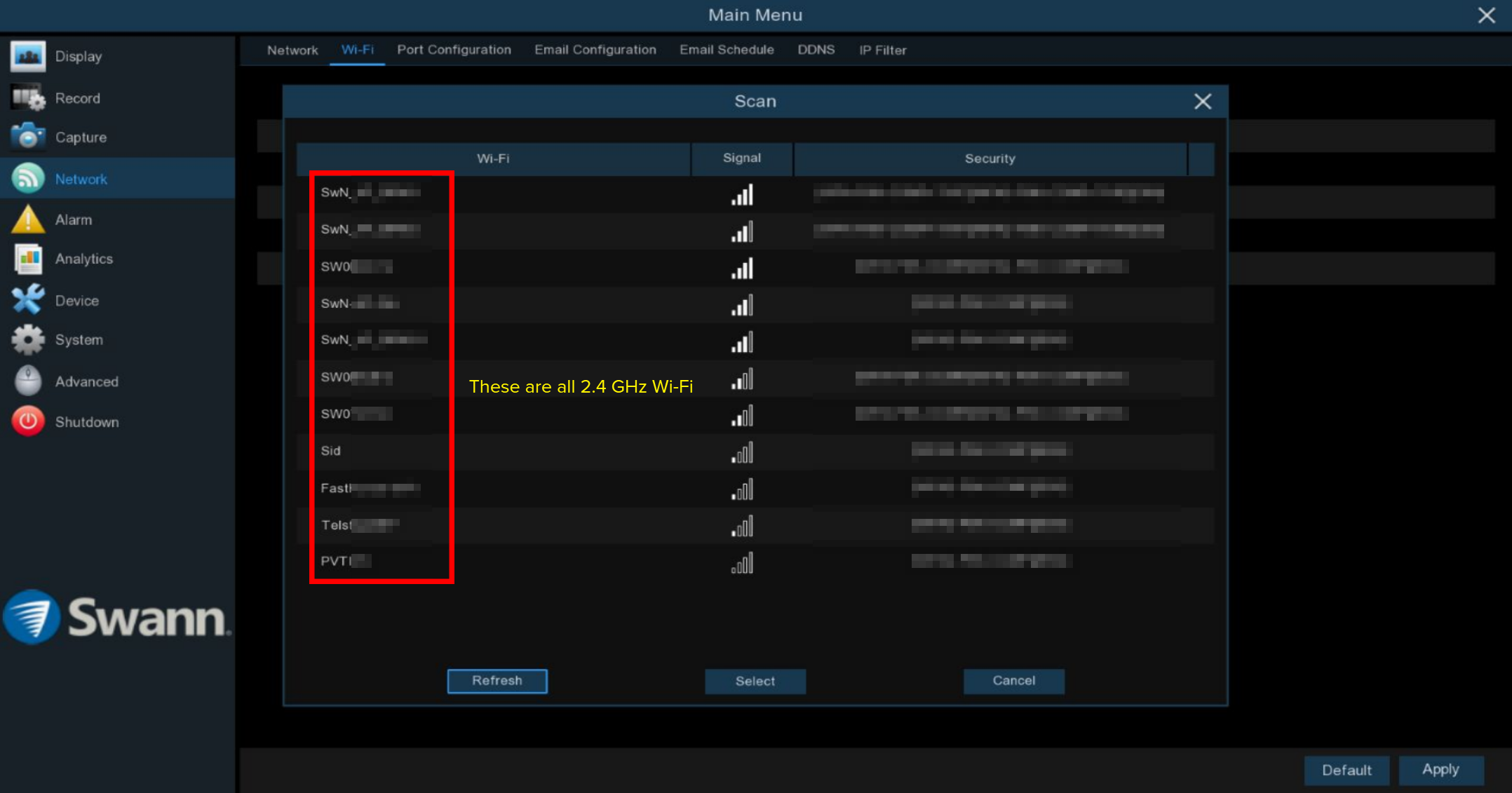This screenshot has height=793, width=1512.
Task: Go to the DDNS tab
Action: [x=816, y=50]
